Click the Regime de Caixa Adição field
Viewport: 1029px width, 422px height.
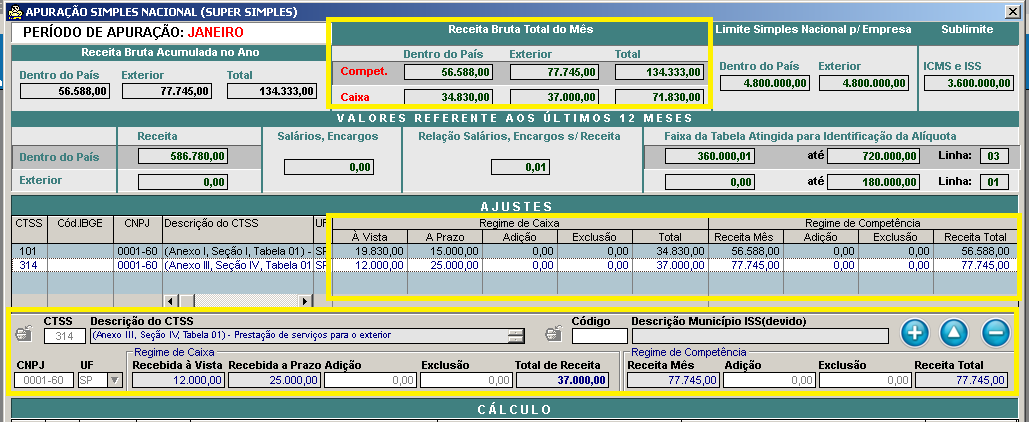370,380
